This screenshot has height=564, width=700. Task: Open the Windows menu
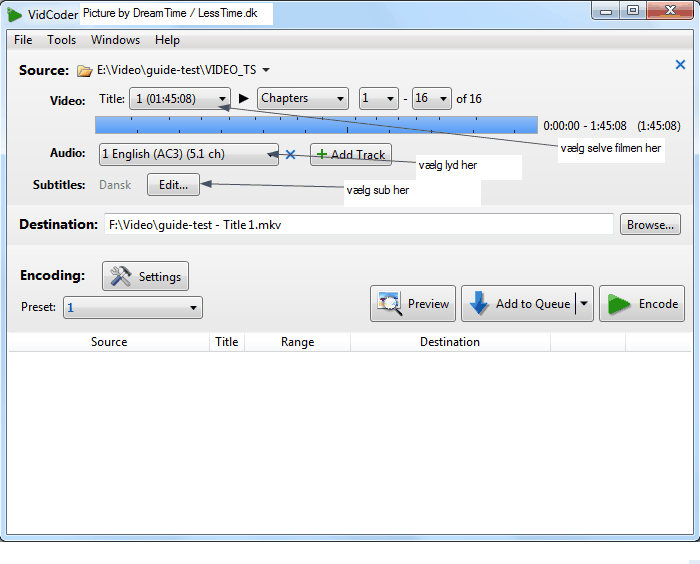tap(115, 40)
